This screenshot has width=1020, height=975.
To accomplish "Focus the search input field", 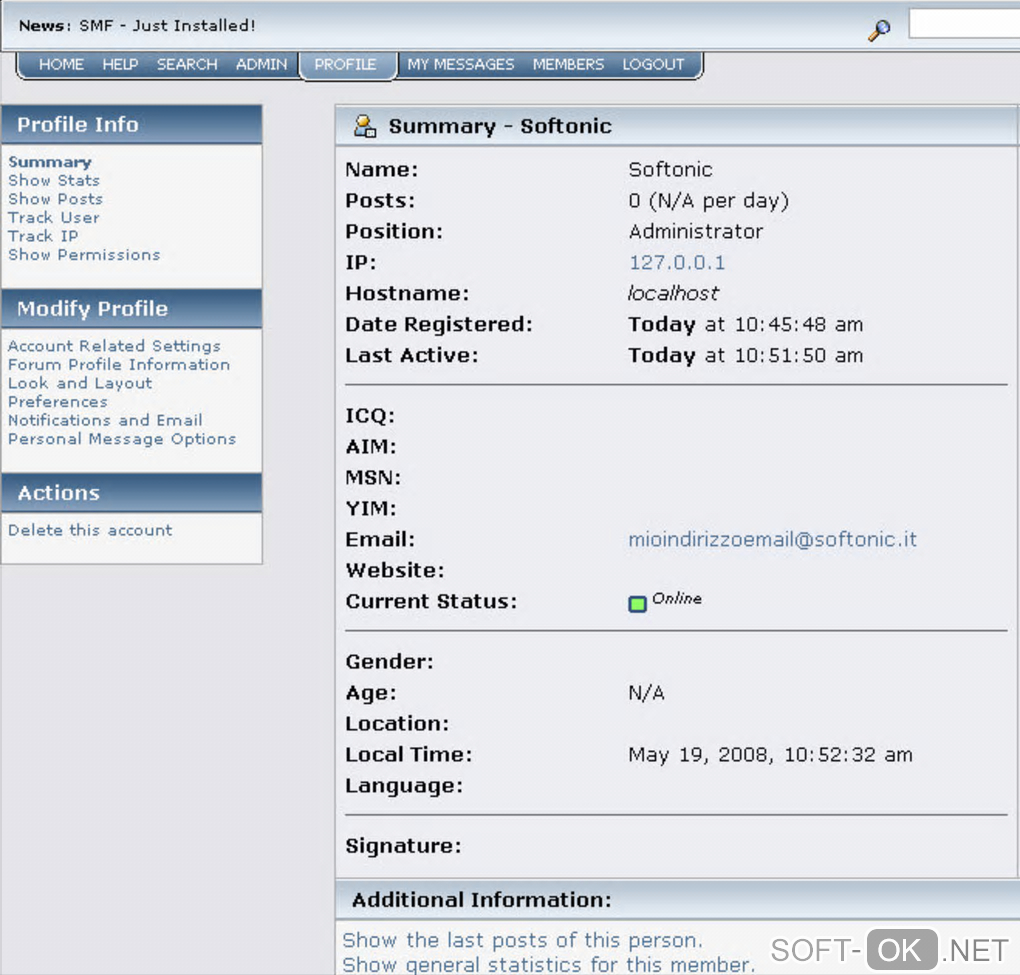I will (x=963, y=23).
